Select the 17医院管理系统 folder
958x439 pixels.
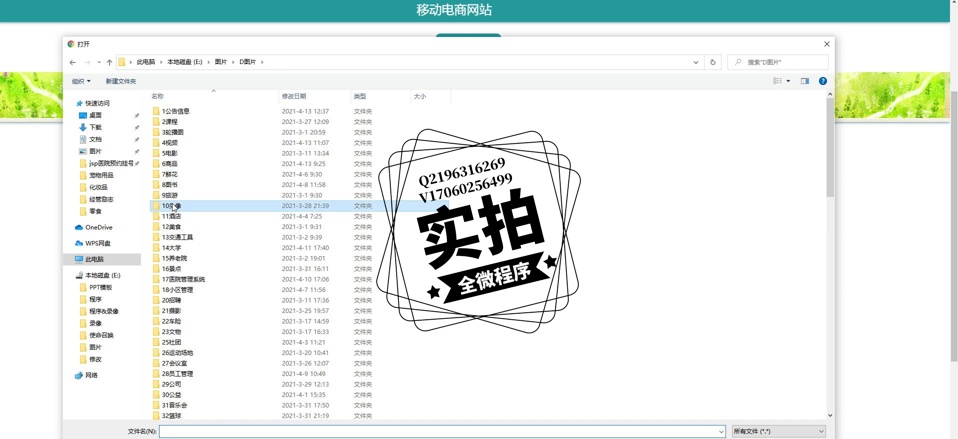(x=183, y=279)
